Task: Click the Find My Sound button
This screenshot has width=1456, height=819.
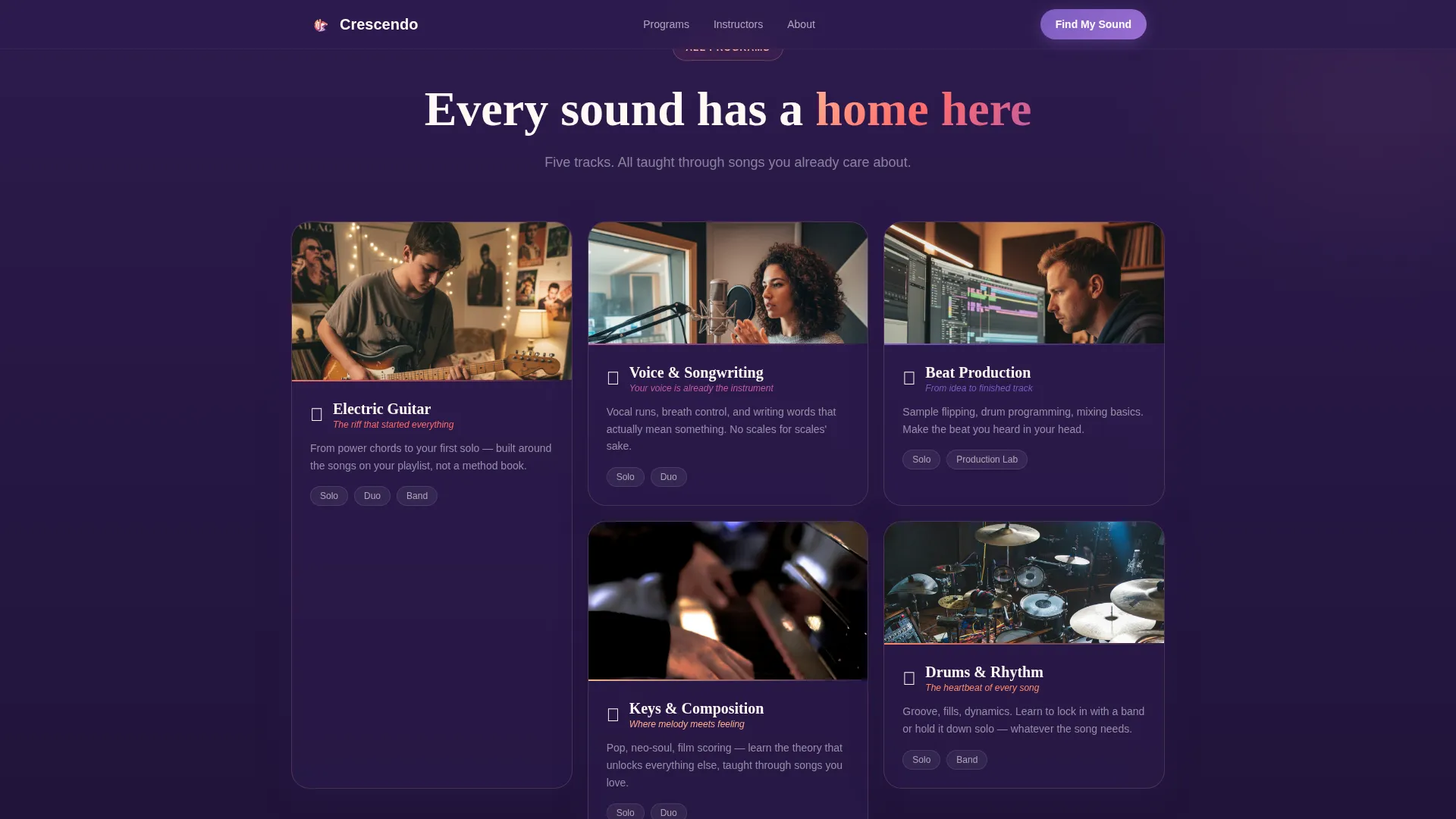Action: coord(1093,24)
